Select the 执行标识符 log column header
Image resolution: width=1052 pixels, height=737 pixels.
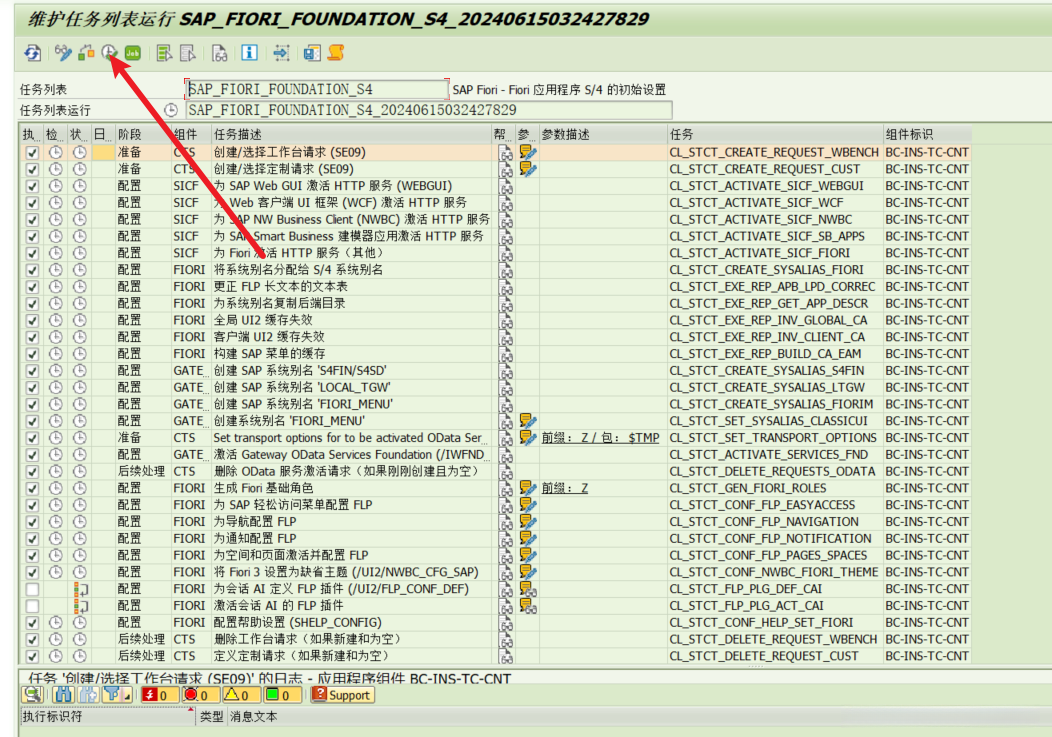[x=107, y=717]
